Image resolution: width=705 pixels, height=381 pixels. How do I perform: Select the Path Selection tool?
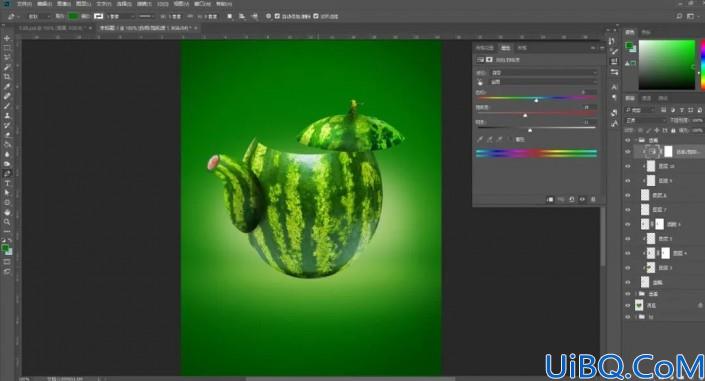pos(7,193)
